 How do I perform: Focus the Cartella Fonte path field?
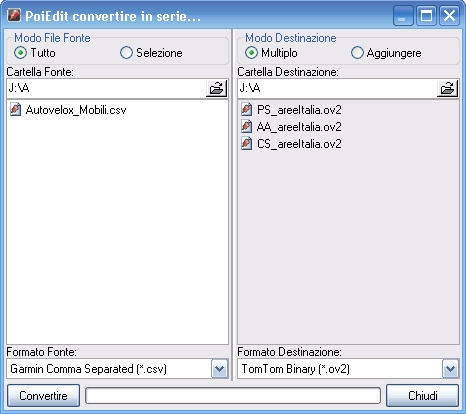(x=106, y=88)
